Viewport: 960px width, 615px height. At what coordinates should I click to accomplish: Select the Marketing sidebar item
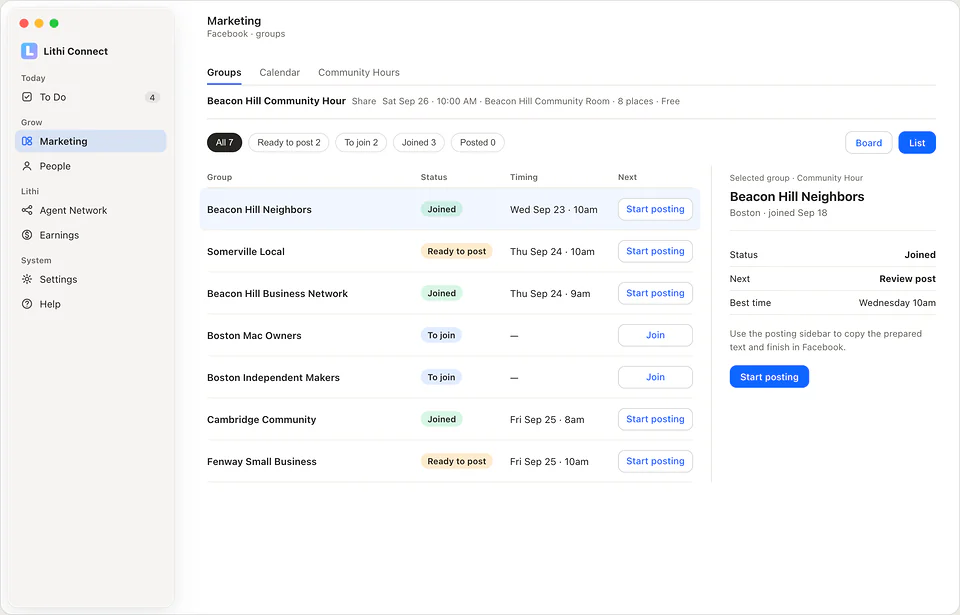click(x=91, y=141)
